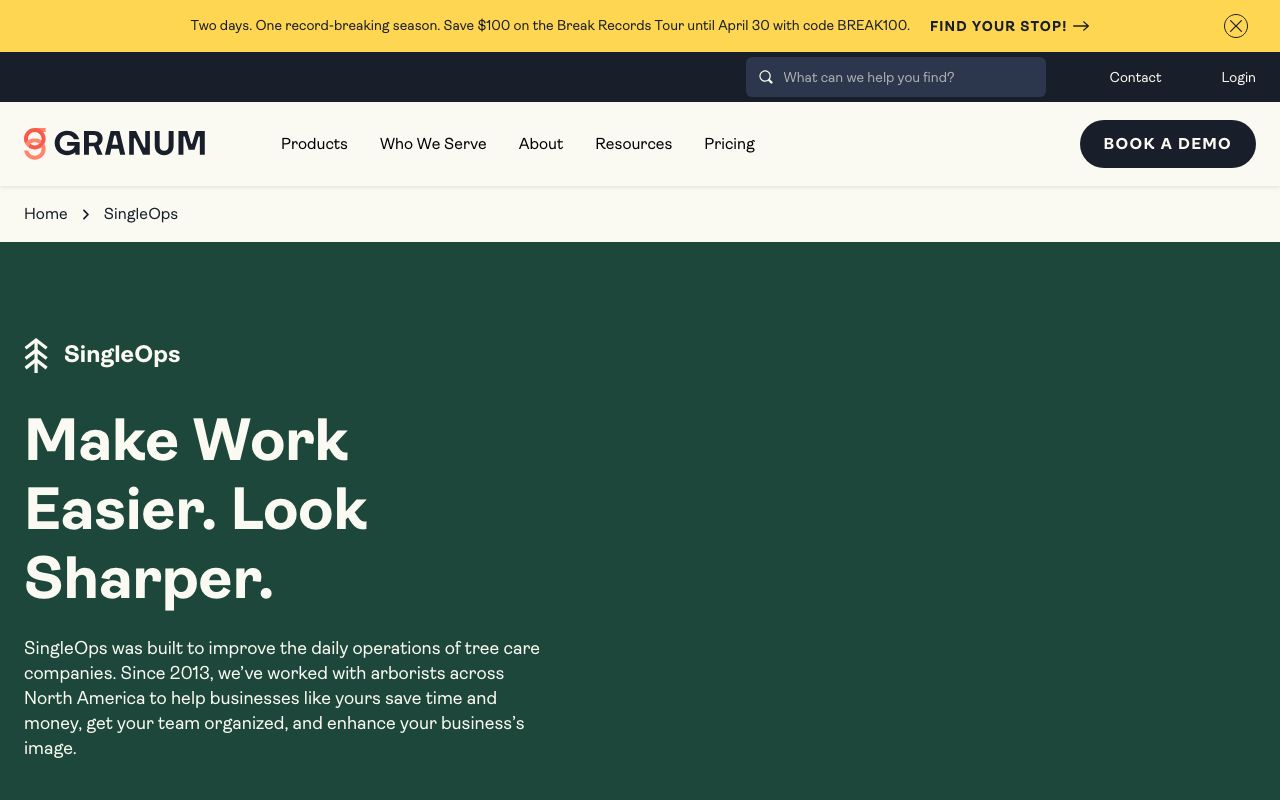Open the Login link

1238,77
